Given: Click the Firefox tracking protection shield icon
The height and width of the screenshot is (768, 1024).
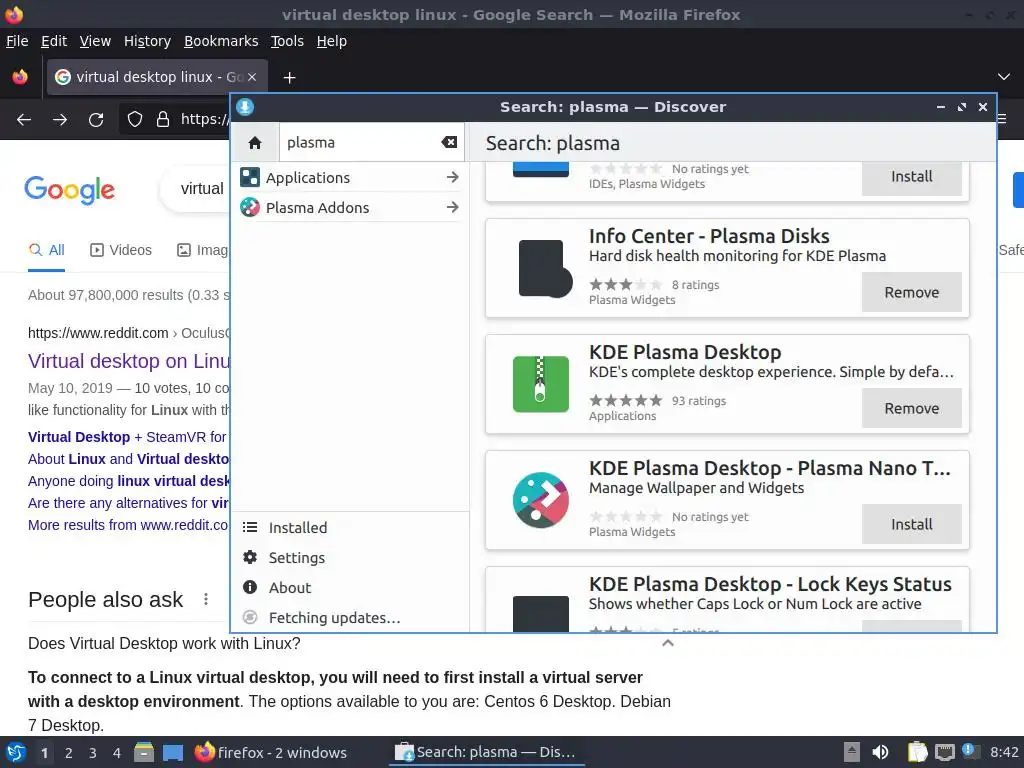Looking at the screenshot, I should tap(135, 120).
